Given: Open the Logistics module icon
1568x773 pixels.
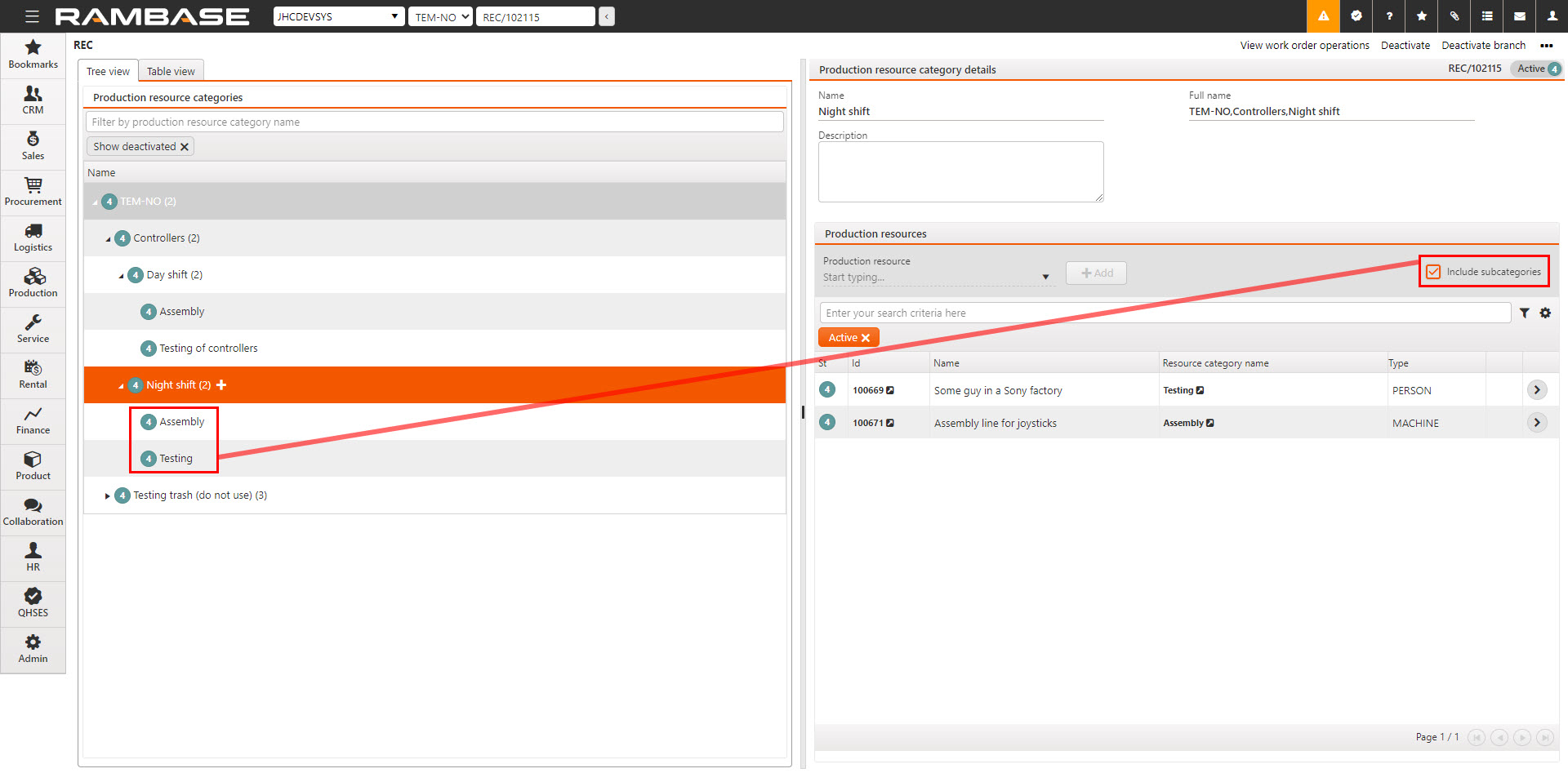Looking at the screenshot, I should click(33, 236).
